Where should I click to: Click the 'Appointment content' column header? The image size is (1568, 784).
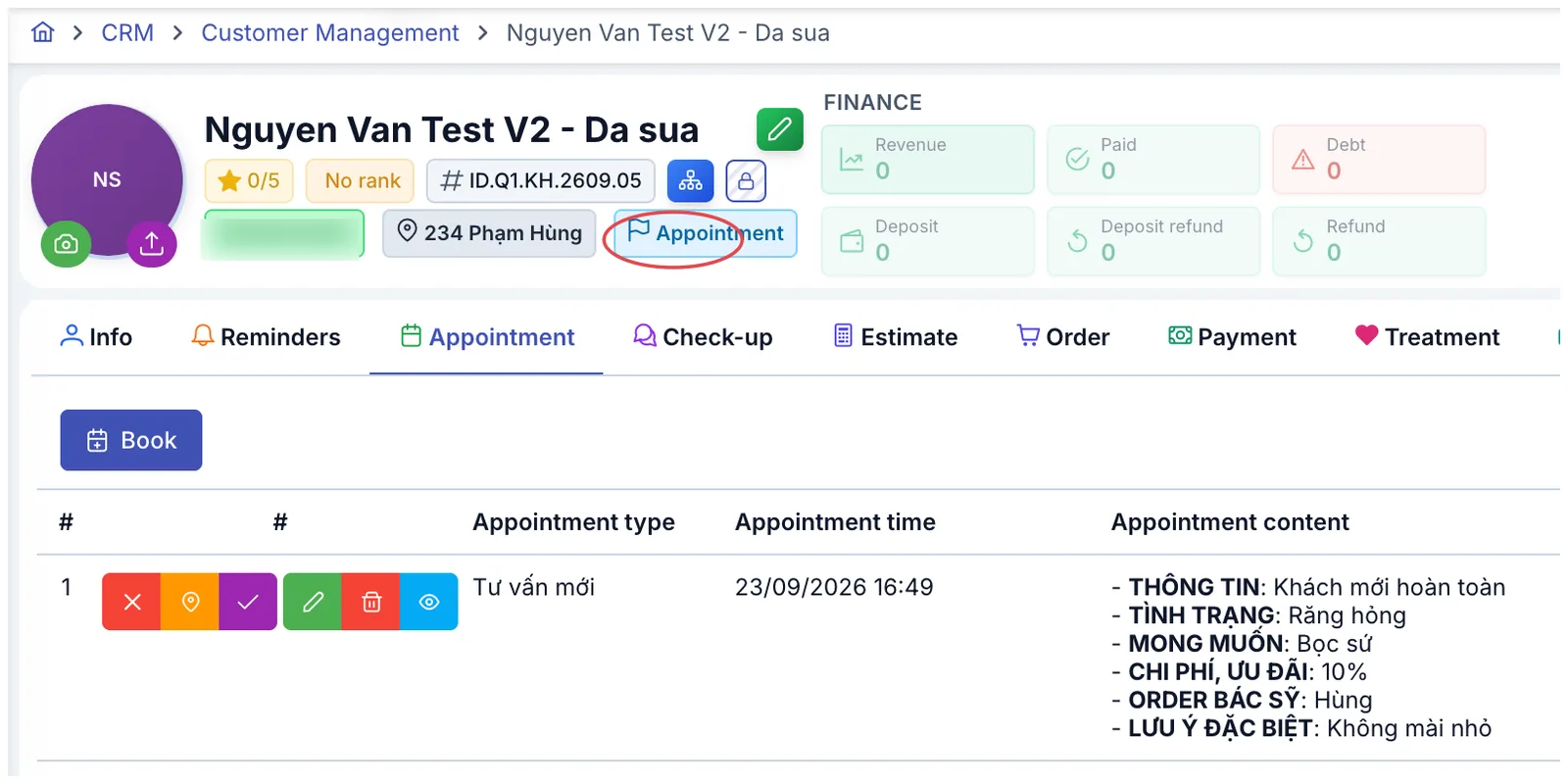1230,522
